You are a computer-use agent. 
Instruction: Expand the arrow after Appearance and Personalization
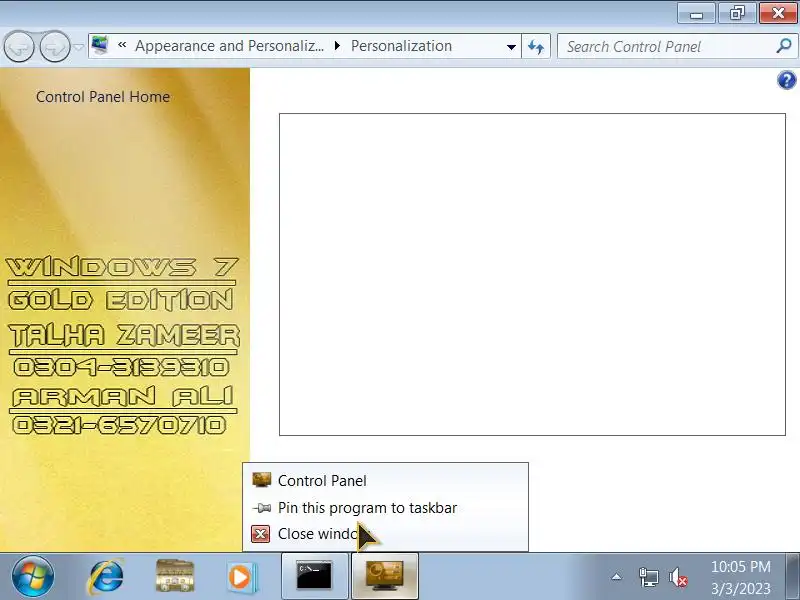(x=337, y=46)
